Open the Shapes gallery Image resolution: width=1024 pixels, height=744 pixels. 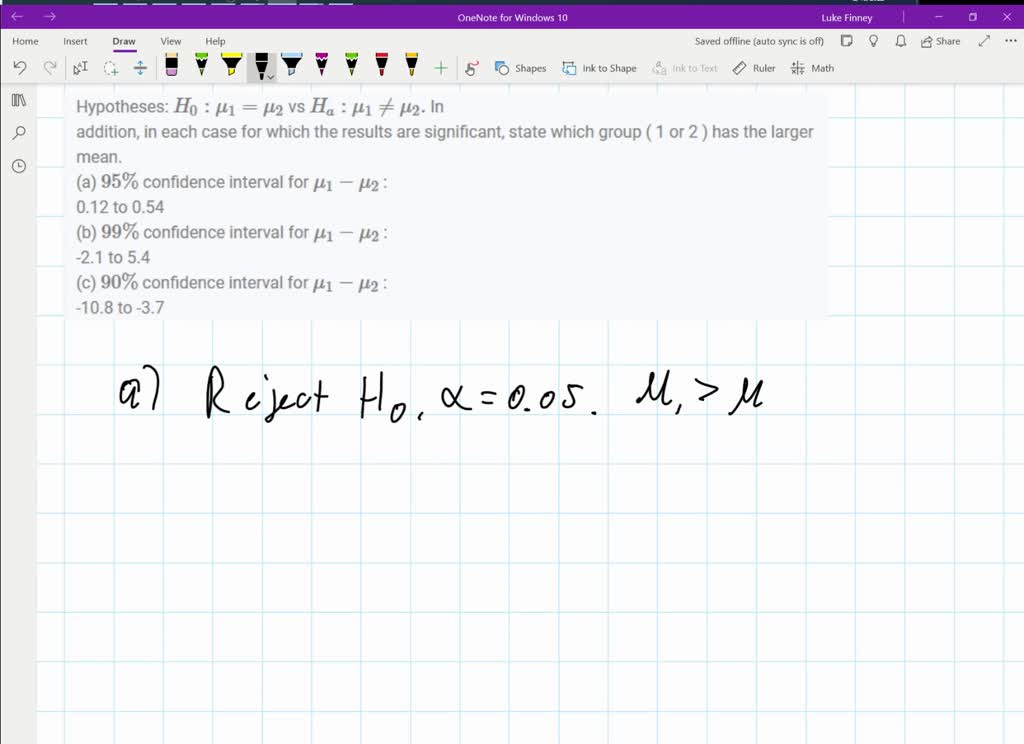520,68
